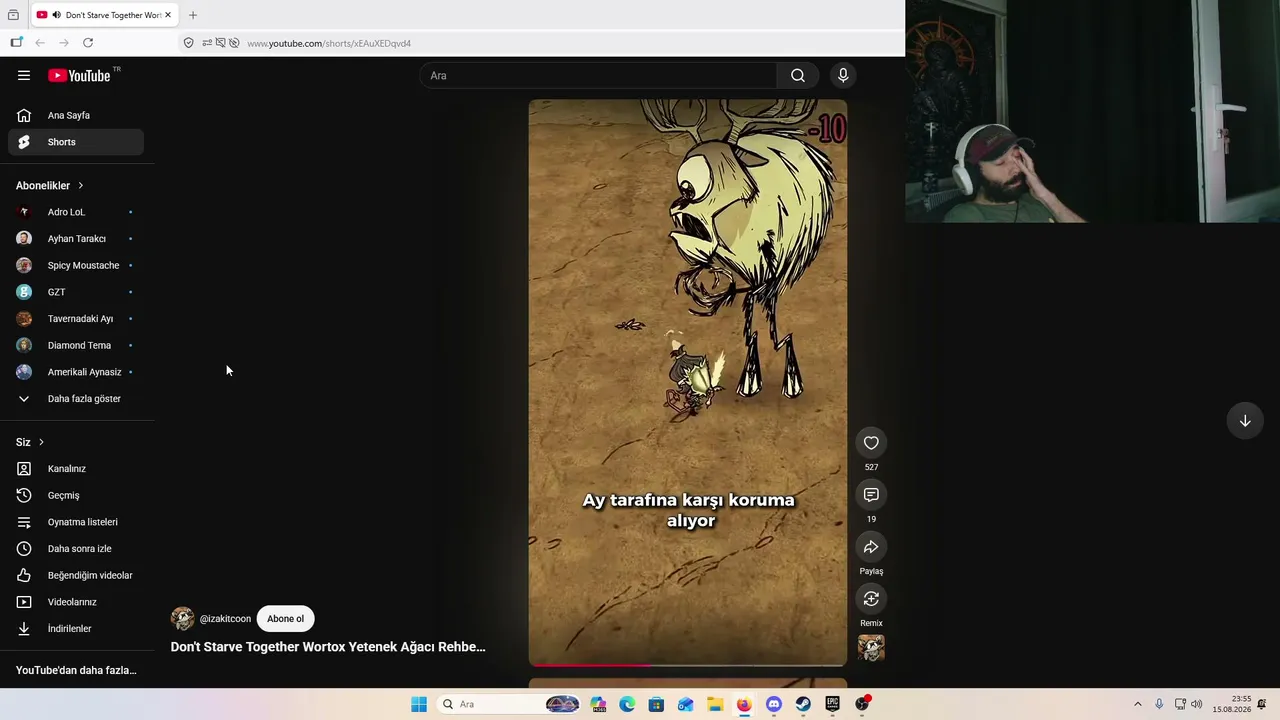Screen dimensions: 1280x720
Task: Open Beğendiğim videolar in the sidebar
Action: pyautogui.click(x=76, y=575)
